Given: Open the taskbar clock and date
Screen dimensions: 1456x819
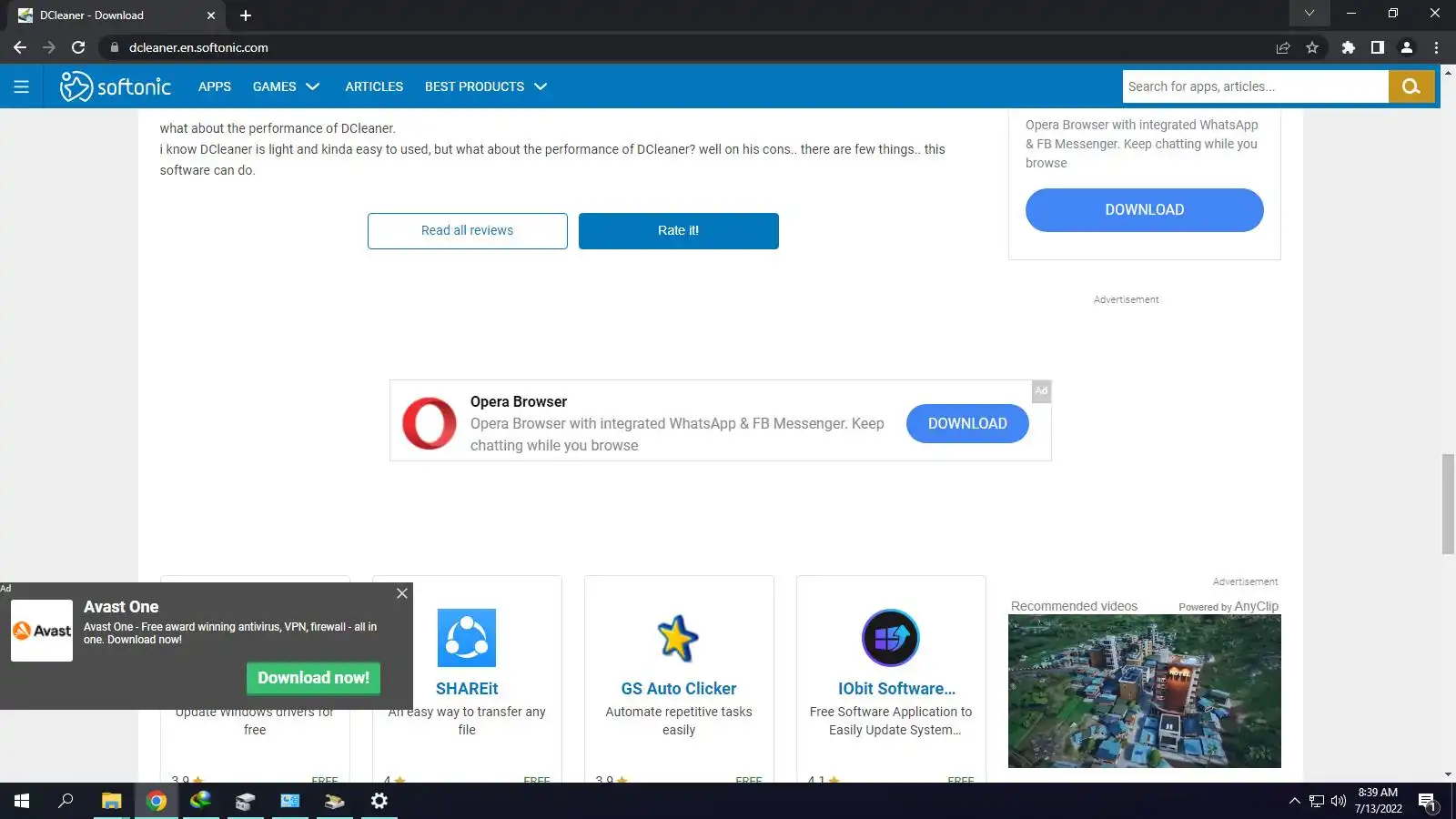Looking at the screenshot, I should point(1378,801).
